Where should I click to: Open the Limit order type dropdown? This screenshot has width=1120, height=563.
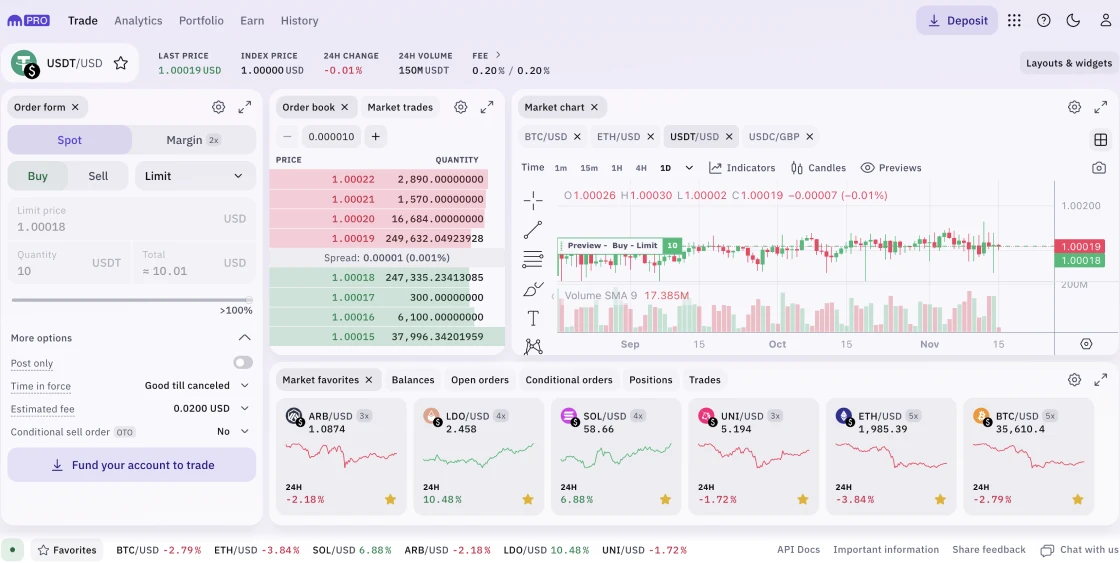pos(195,176)
